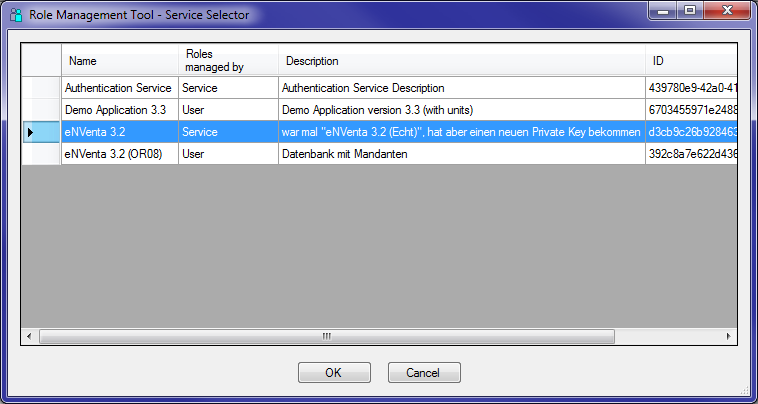
Task: Select the eNVenta 3.2 name cell
Action: click(120, 132)
